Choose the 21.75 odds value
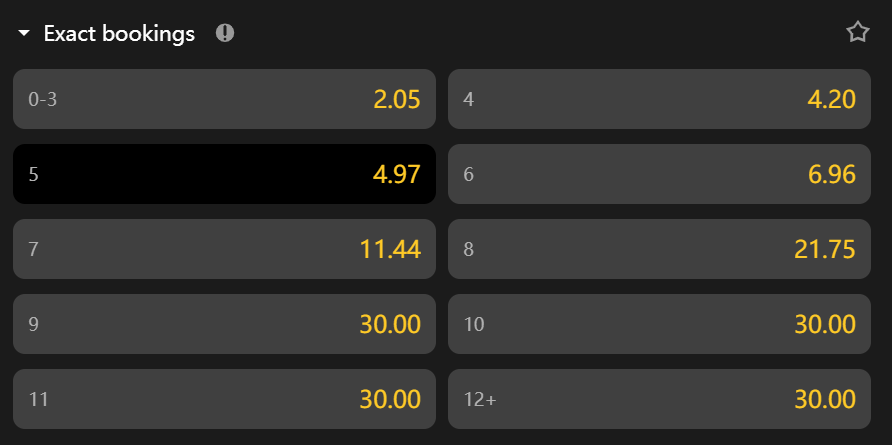 click(825, 249)
